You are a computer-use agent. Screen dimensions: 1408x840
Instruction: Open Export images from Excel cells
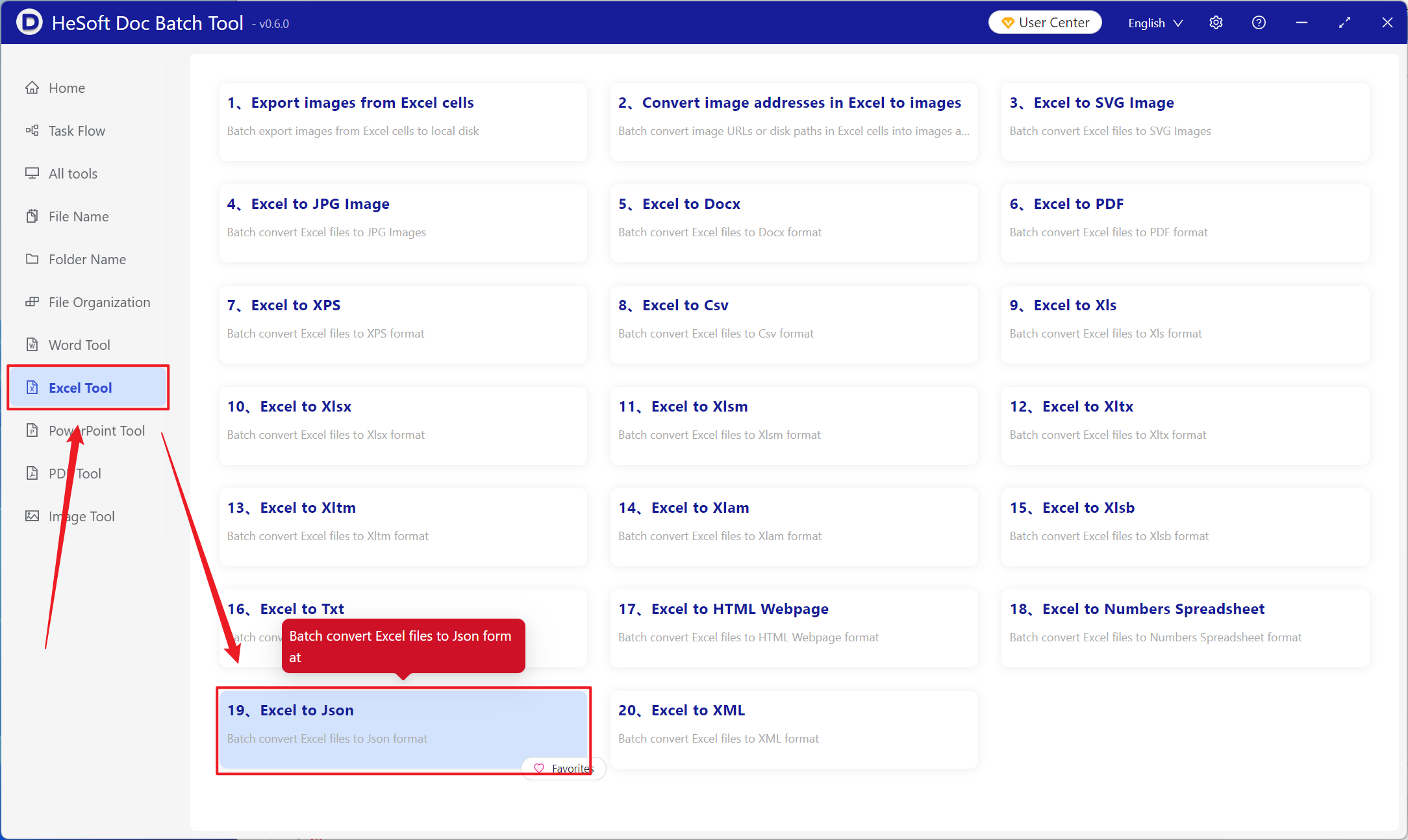[x=403, y=122]
